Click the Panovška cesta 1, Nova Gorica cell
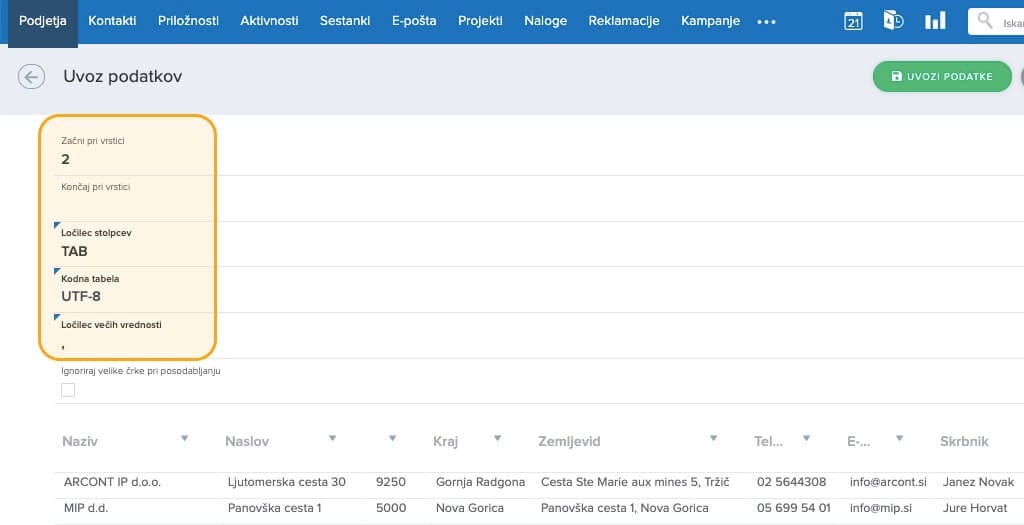 point(624,507)
